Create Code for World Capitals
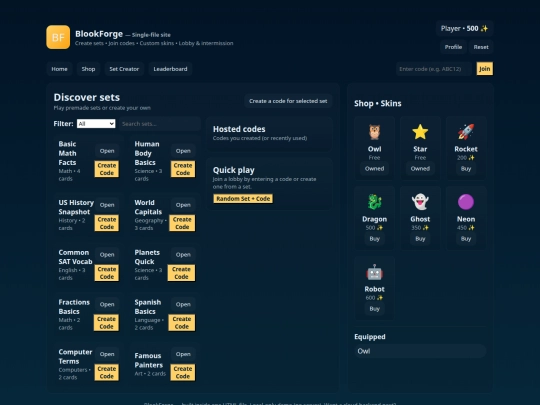 [182, 223]
